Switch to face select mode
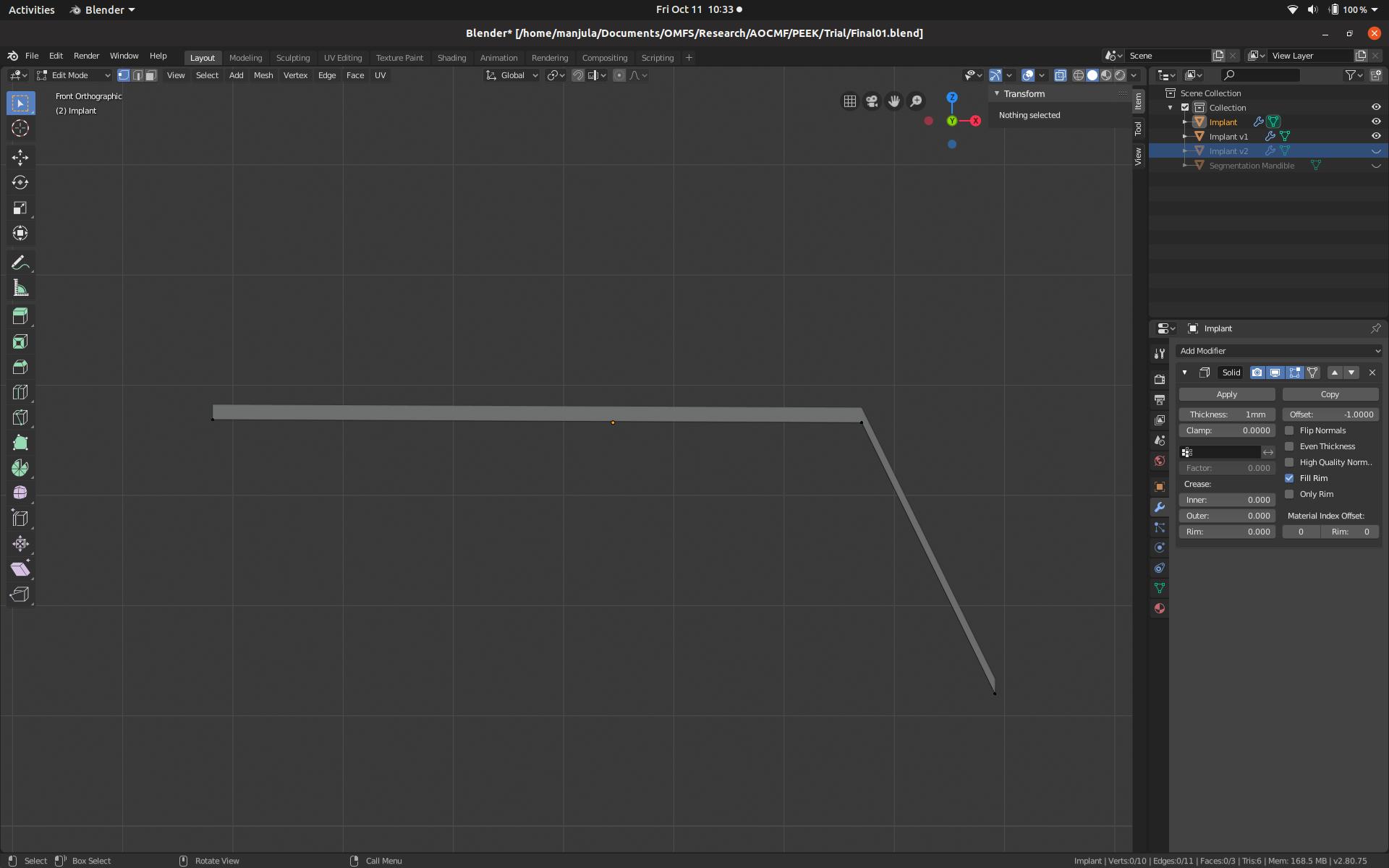This screenshot has width=1389, height=868. tap(150, 75)
